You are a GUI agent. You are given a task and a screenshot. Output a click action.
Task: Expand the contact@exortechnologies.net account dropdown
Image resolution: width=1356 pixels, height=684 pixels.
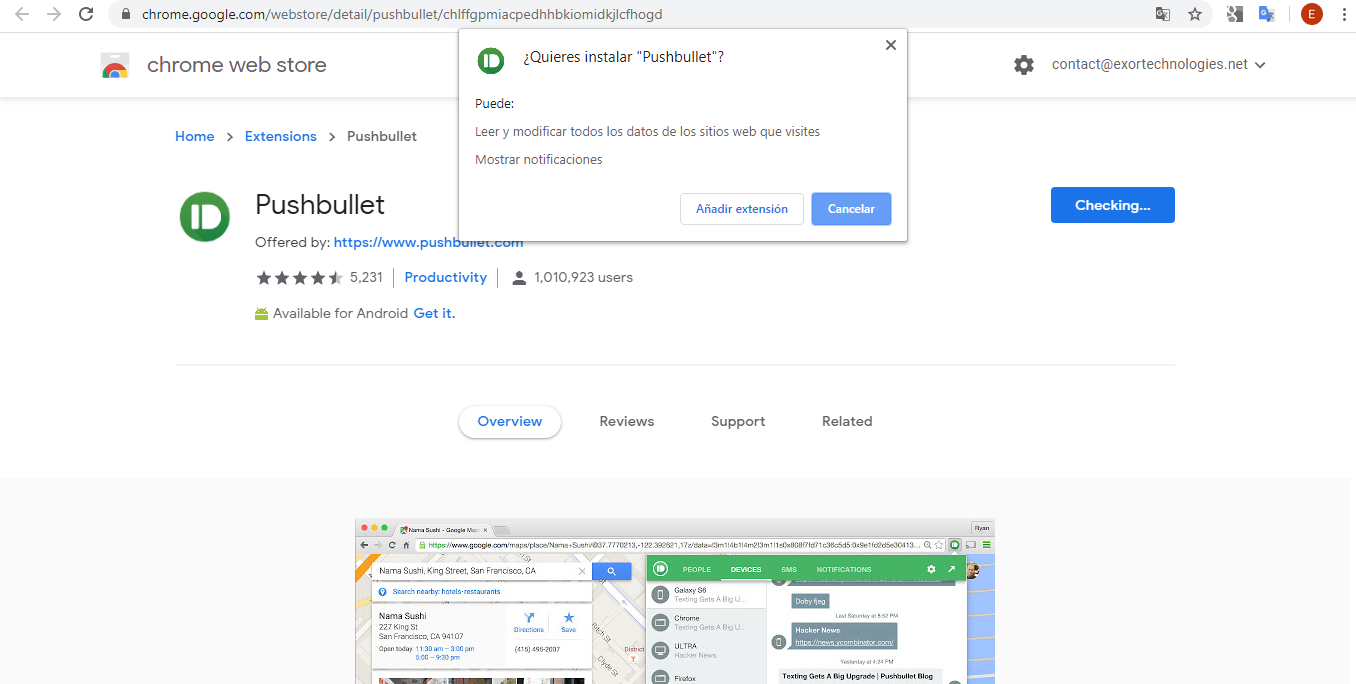tap(1260, 65)
